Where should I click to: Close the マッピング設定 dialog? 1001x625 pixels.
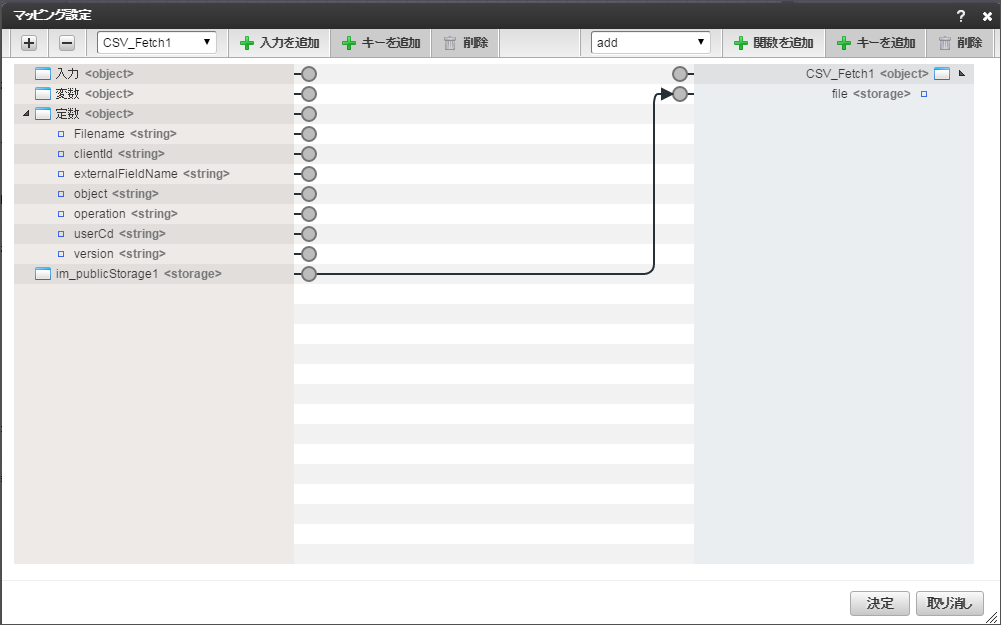click(987, 17)
